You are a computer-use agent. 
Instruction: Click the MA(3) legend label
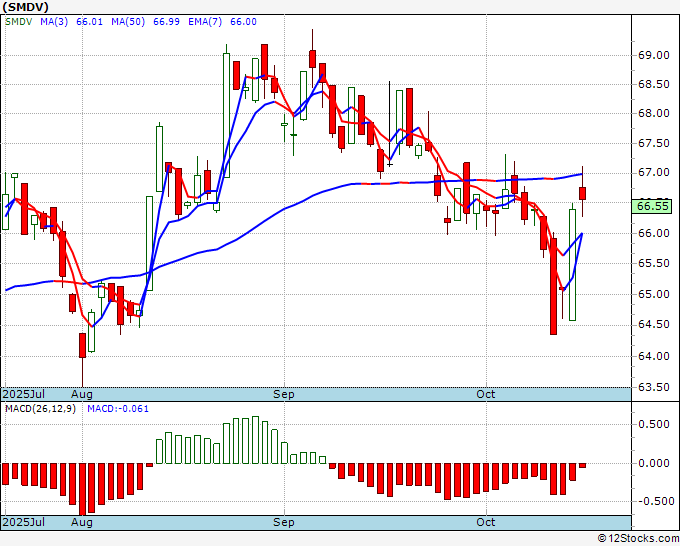pyautogui.click(x=54, y=22)
